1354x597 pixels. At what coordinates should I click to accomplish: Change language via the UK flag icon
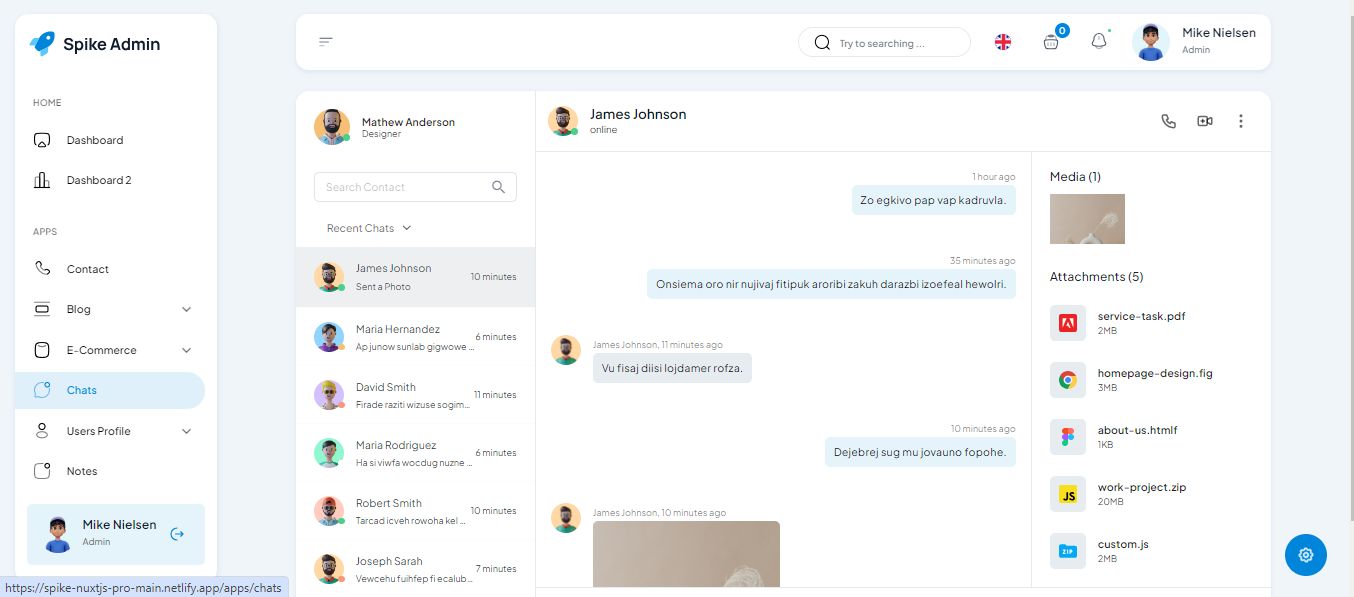coord(1002,42)
